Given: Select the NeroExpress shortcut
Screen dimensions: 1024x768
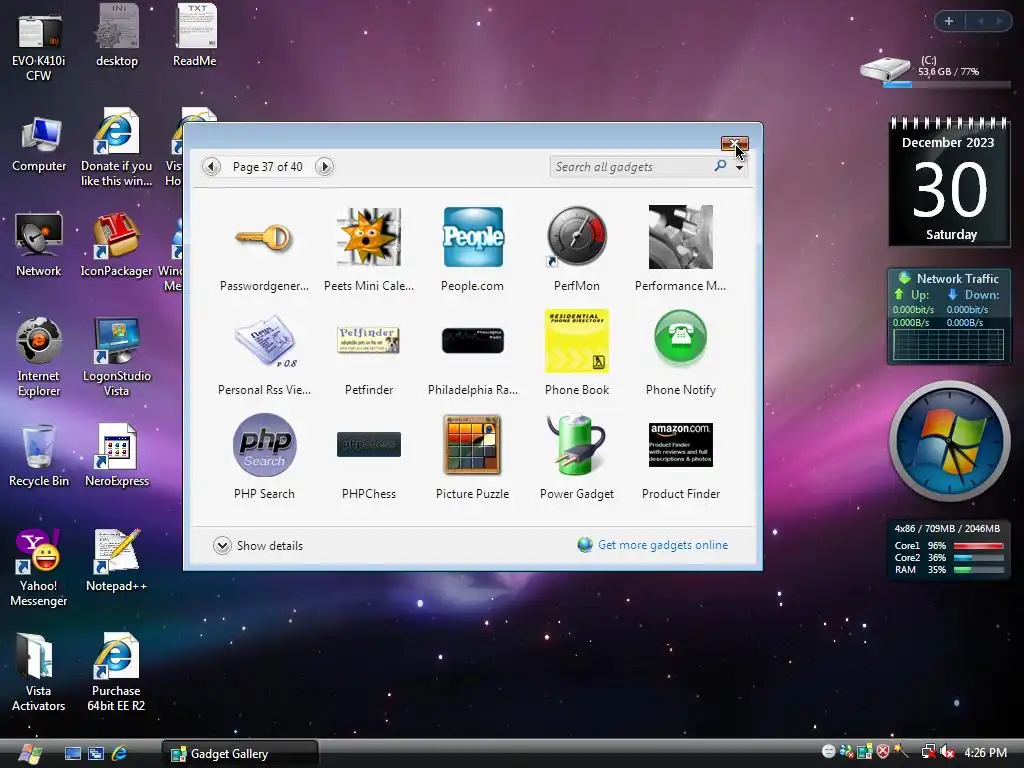Looking at the screenshot, I should tap(116, 456).
